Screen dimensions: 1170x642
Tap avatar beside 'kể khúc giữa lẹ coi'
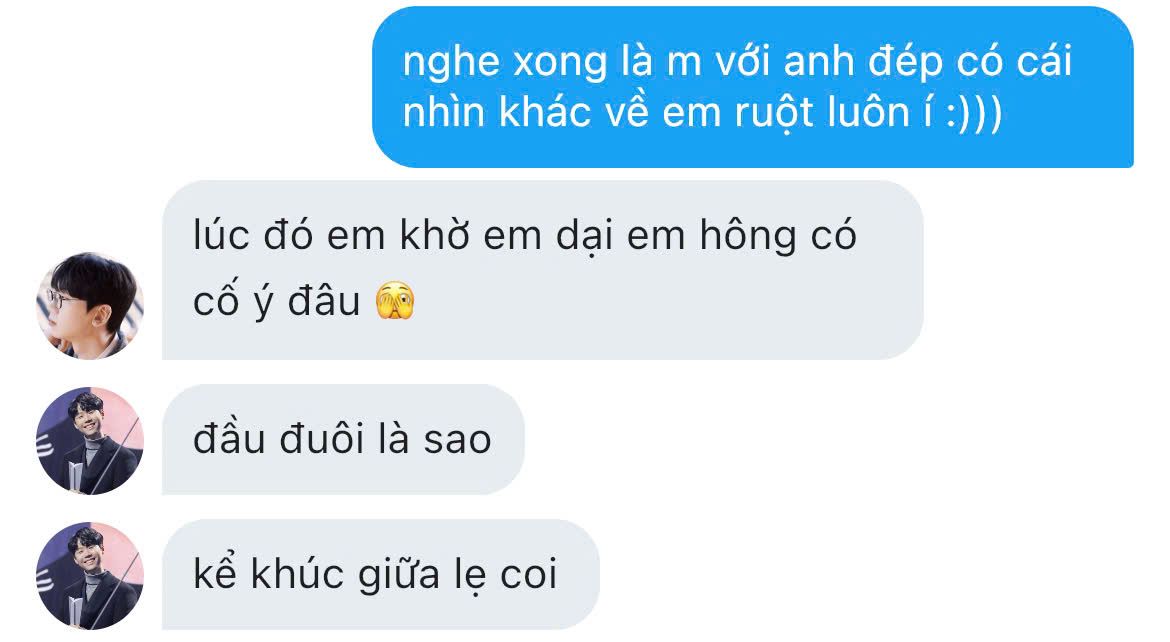click(90, 576)
